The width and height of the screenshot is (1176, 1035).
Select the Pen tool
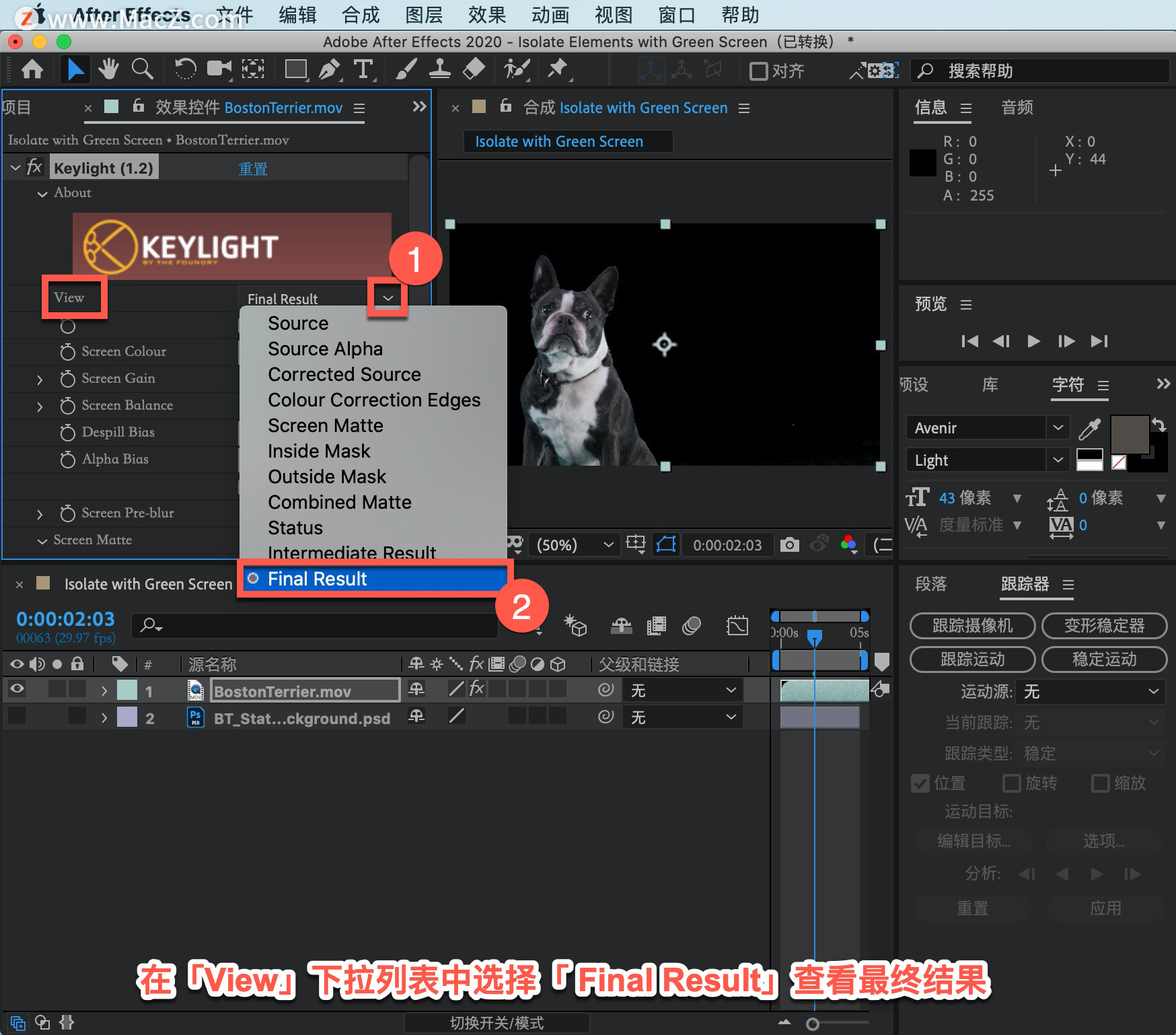point(329,69)
